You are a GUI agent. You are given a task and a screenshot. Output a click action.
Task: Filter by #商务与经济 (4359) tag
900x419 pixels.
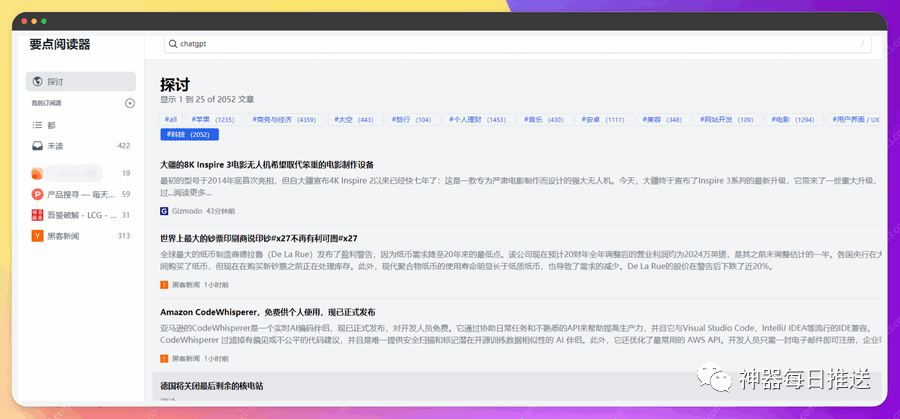[285, 119]
